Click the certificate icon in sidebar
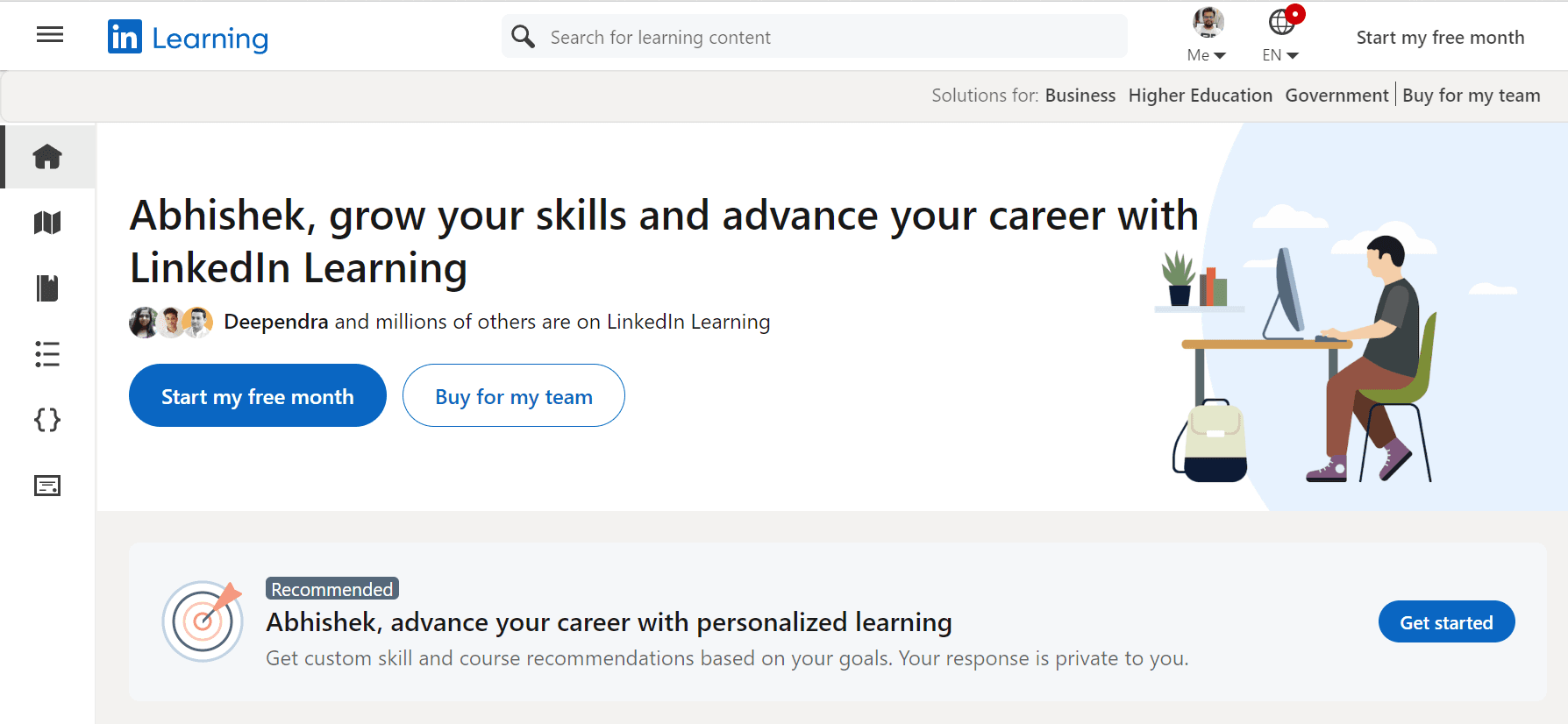This screenshot has height=724, width=1568. click(x=47, y=486)
